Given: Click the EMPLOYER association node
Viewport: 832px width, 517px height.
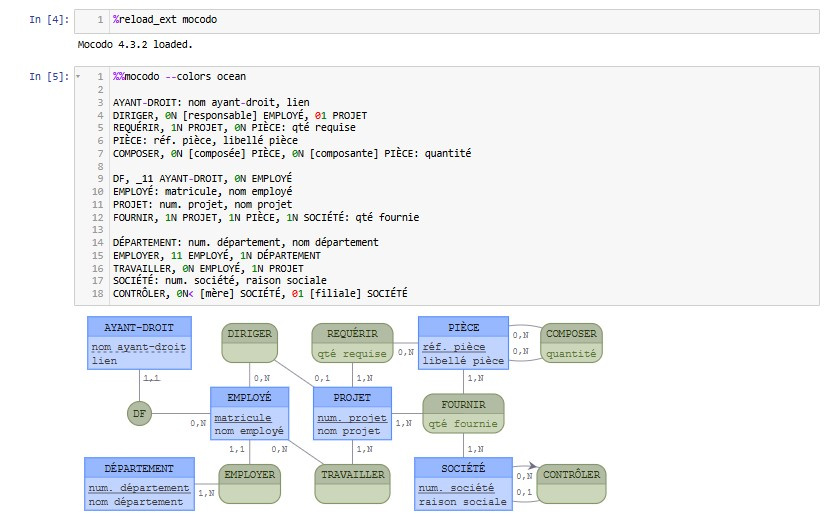Looking at the screenshot, I should click(x=249, y=484).
